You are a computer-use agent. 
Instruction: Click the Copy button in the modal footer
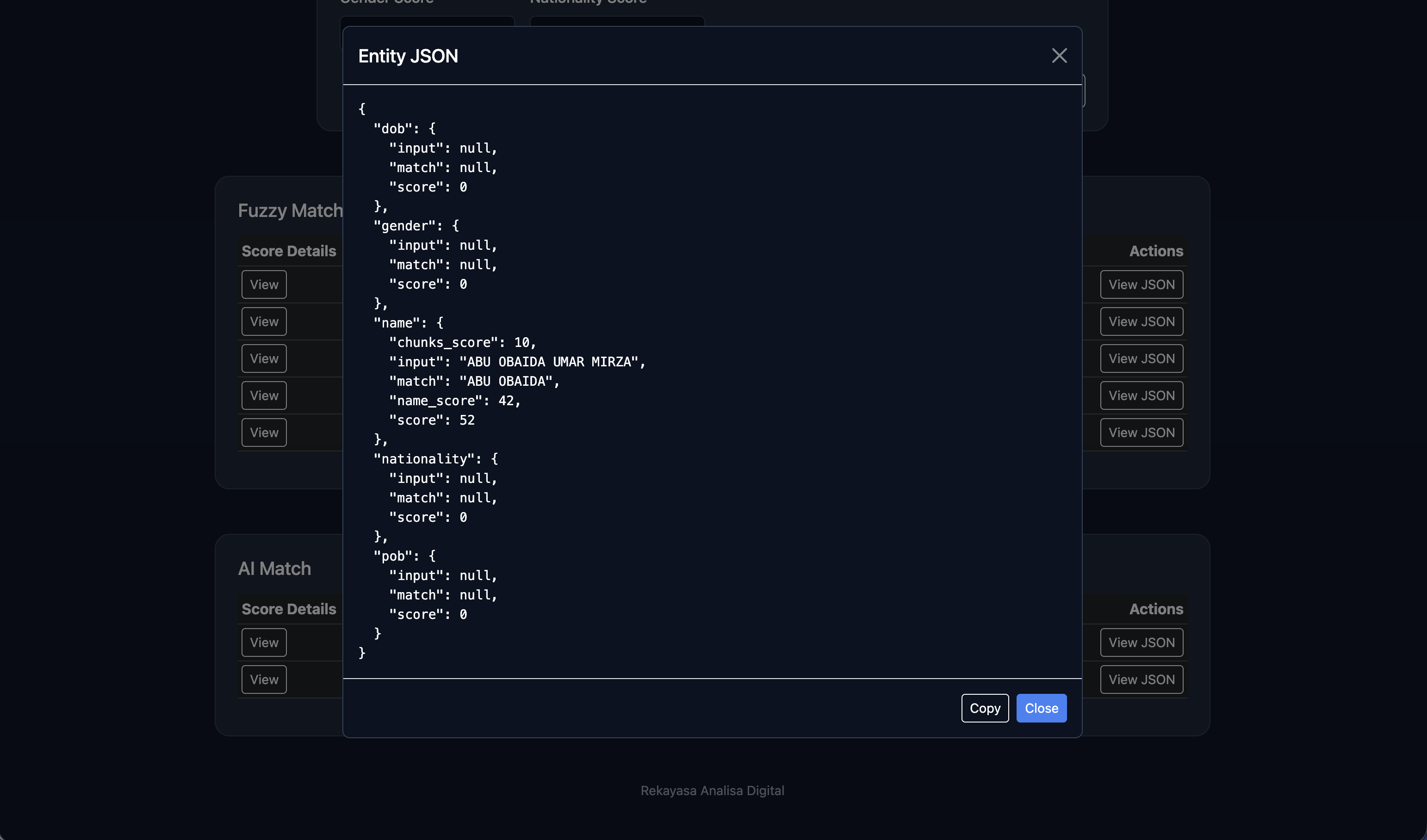[985, 708]
